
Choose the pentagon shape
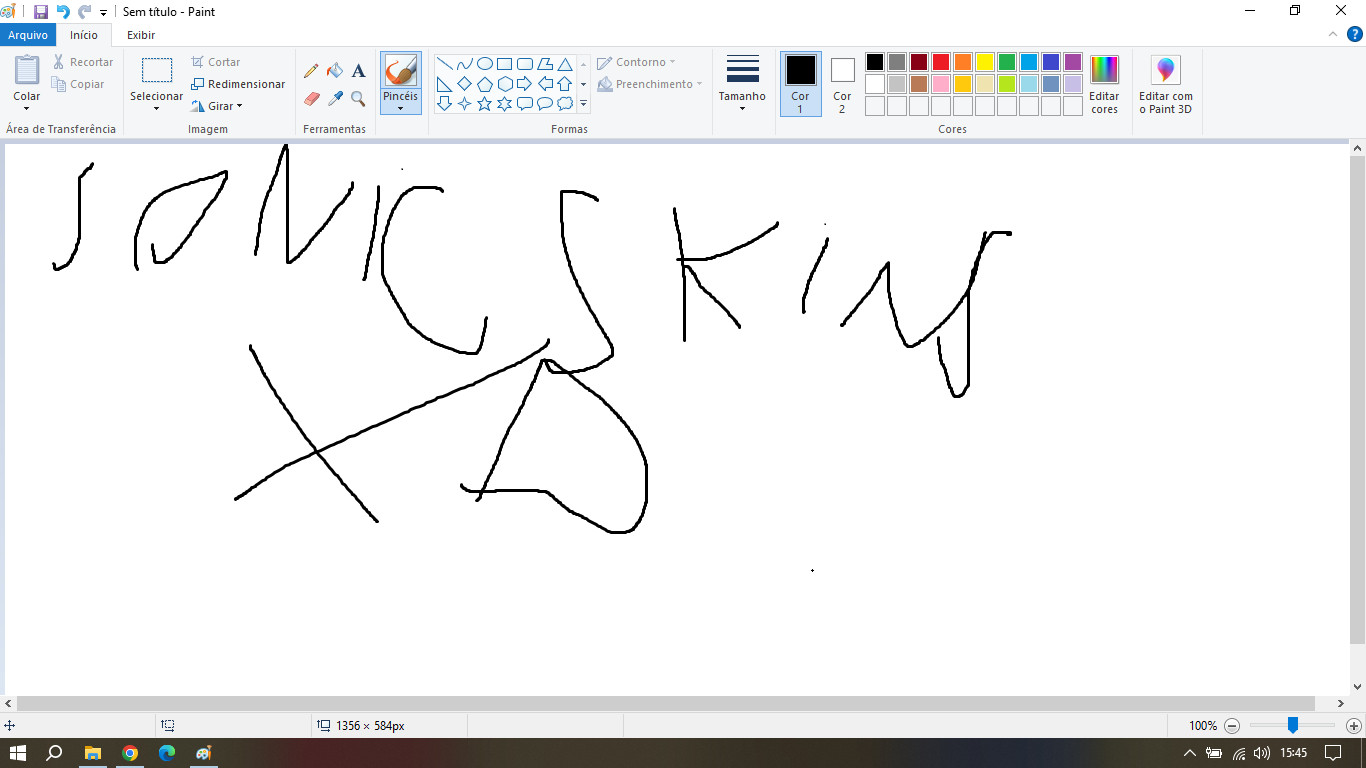[485, 84]
